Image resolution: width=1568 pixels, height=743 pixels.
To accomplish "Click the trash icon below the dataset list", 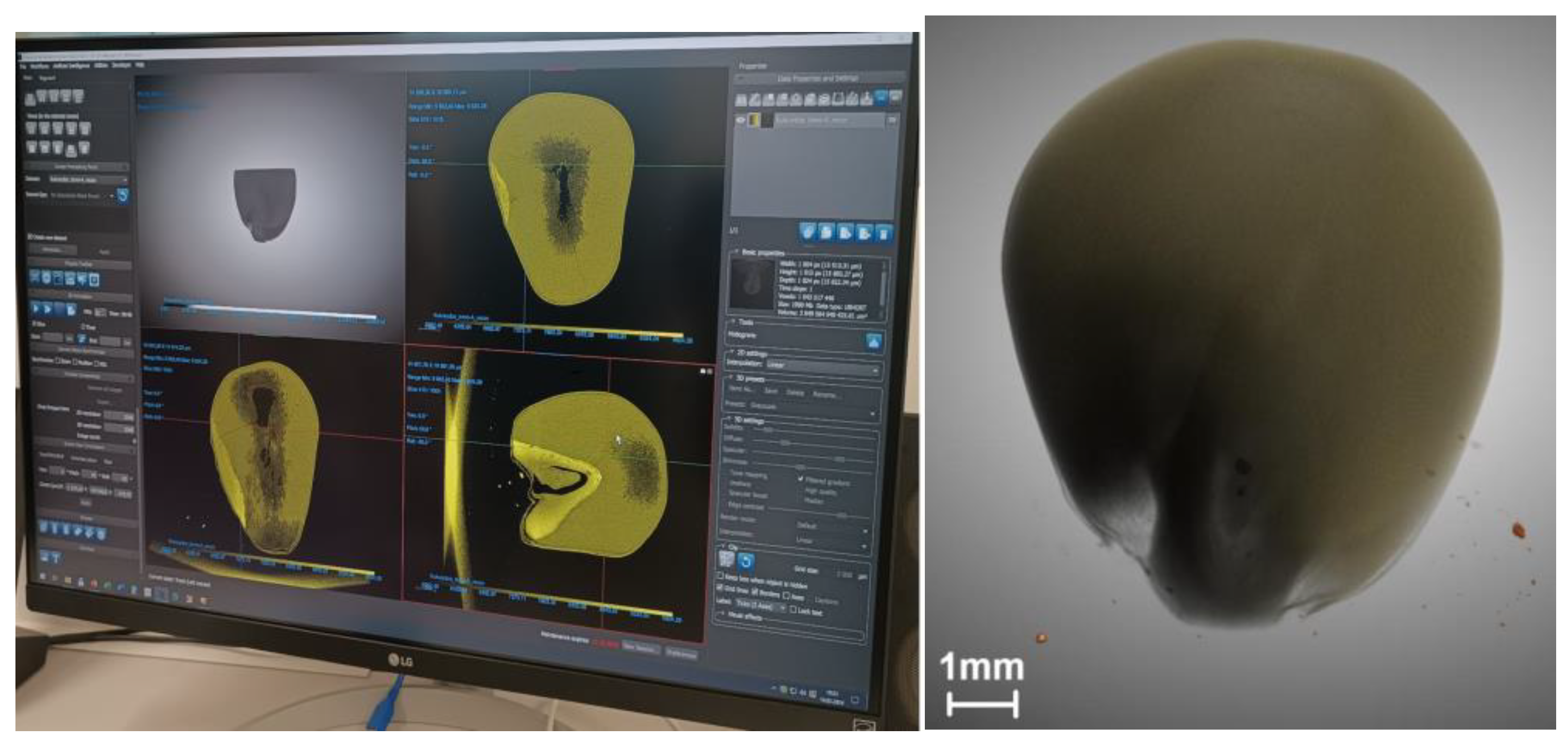I will [x=885, y=234].
